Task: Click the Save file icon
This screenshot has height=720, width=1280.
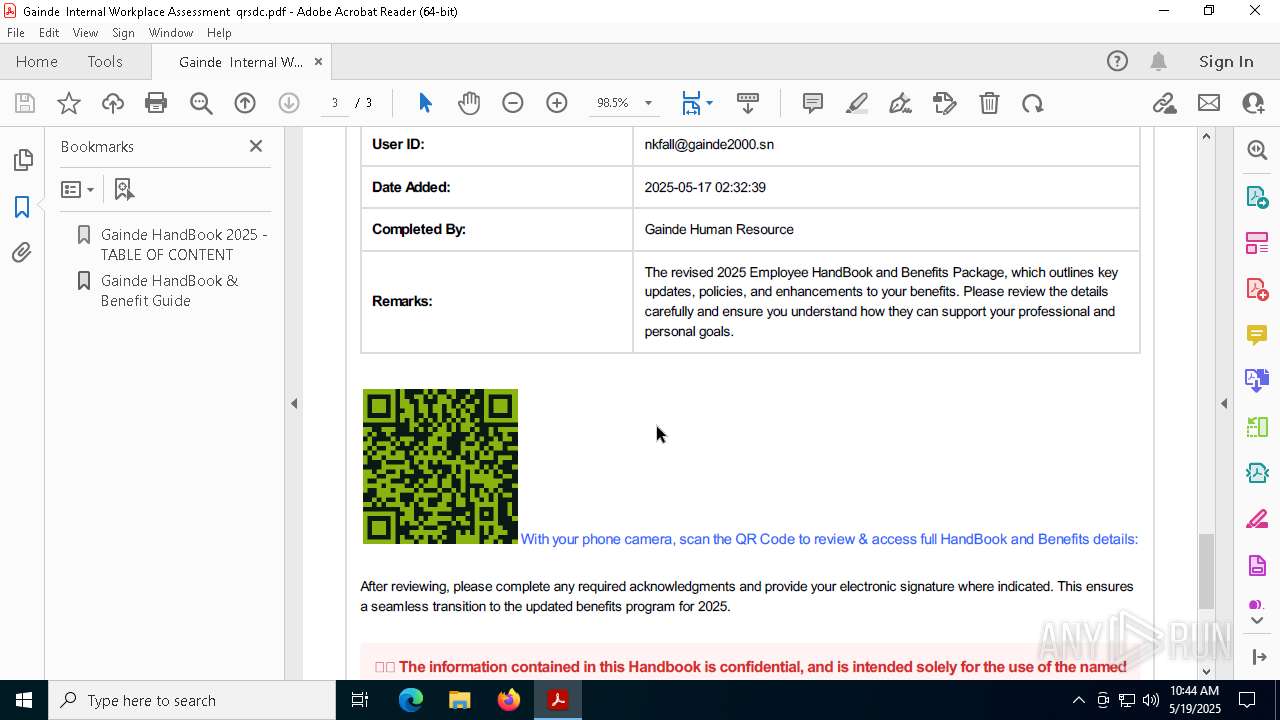Action: pos(25,103)
